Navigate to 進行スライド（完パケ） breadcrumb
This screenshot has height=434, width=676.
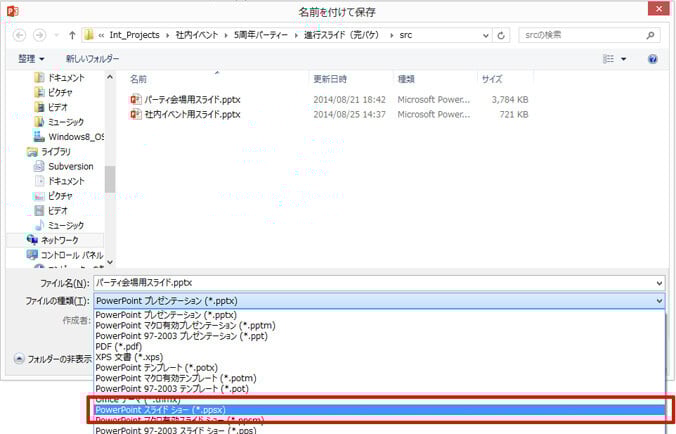tap(341, 35)
